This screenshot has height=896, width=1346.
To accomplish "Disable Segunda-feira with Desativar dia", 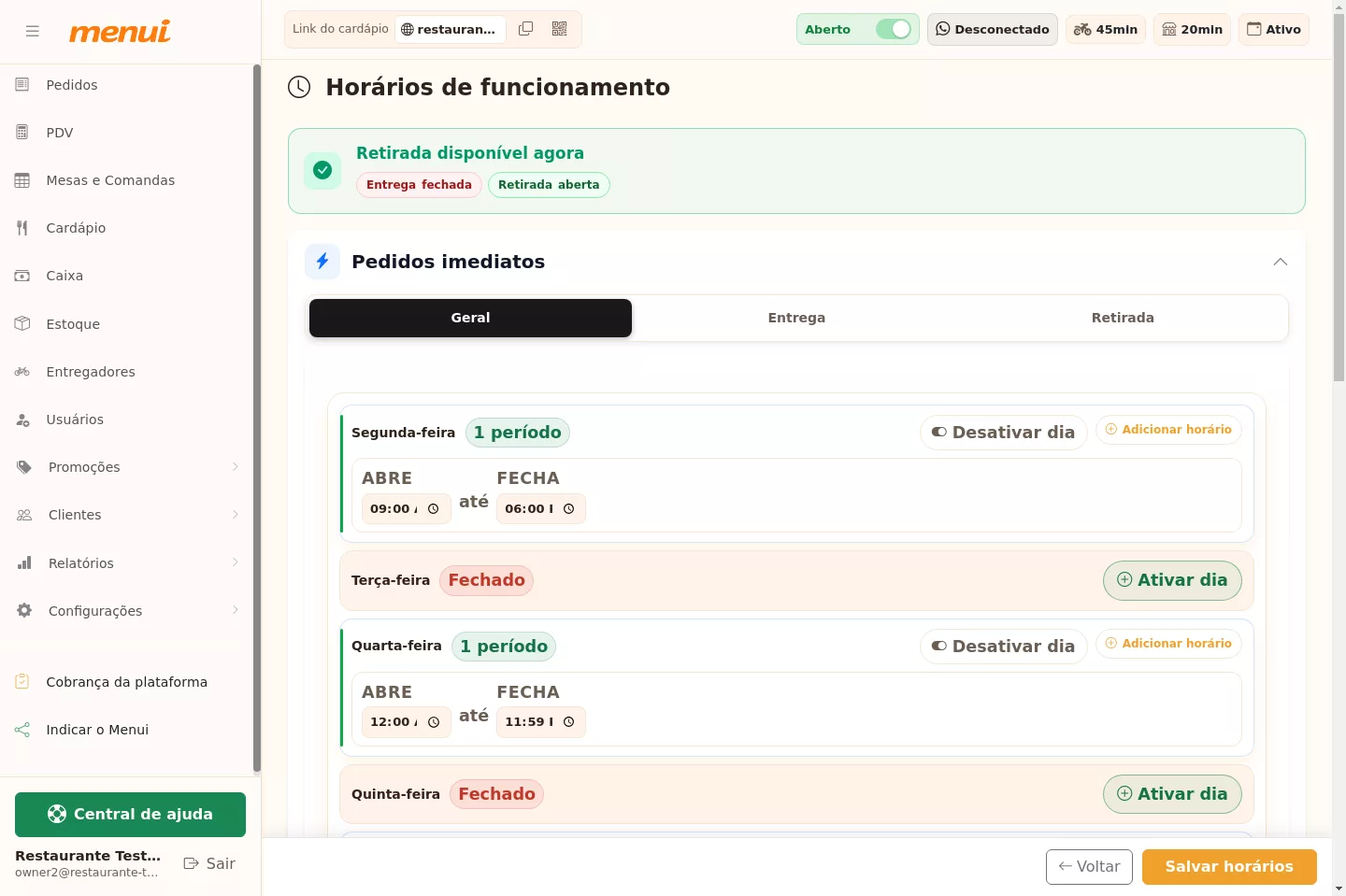I will tap(1003, 433).
